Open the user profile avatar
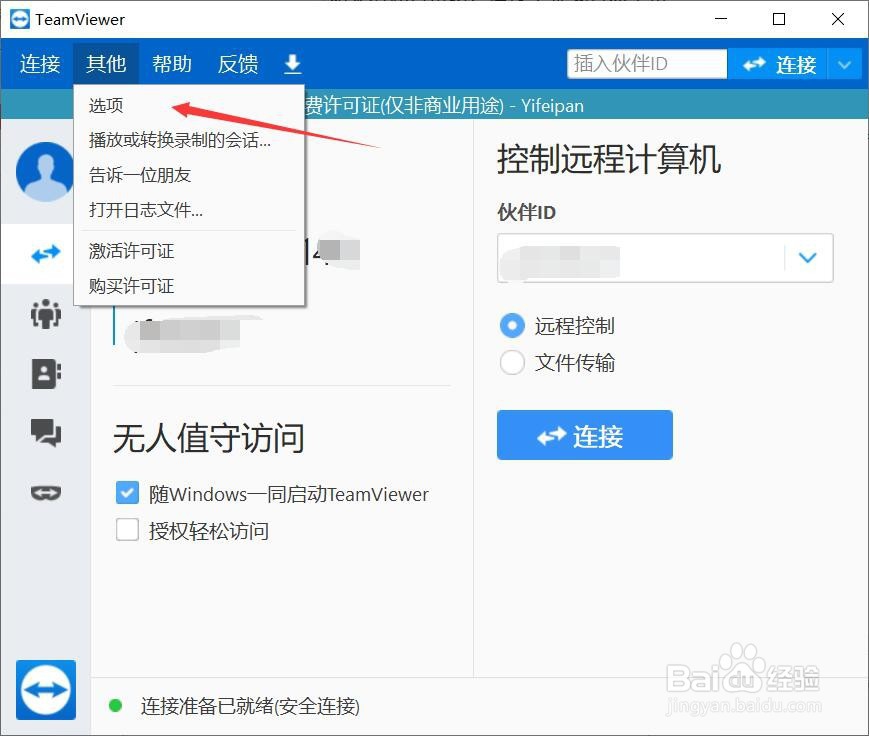This screenshot has height=736, width=869. 45,171
